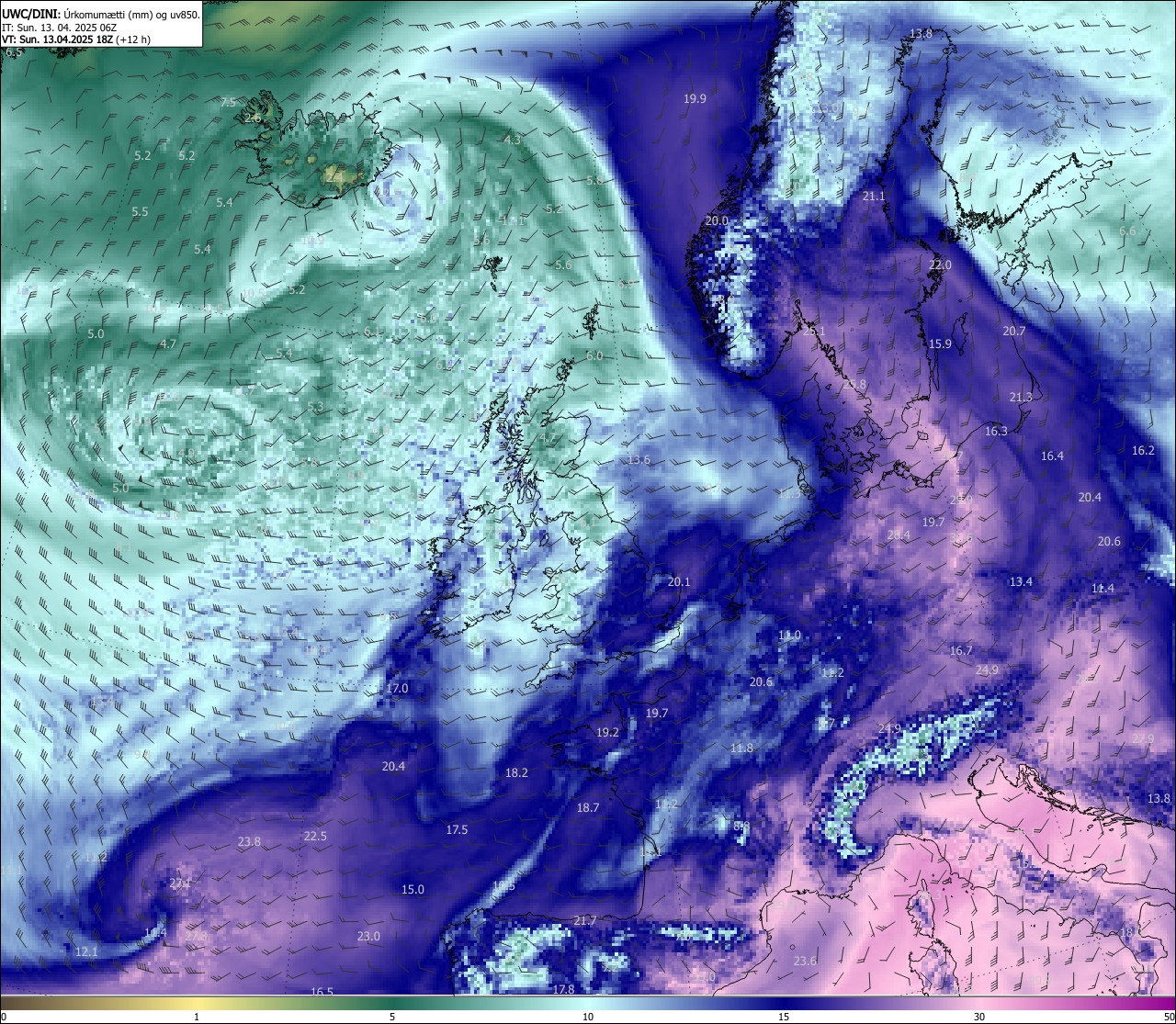The image size is (1176, 1024).
Task: Click the value 23.6 over the Mediterranean
Action: (x=805, y=962)
